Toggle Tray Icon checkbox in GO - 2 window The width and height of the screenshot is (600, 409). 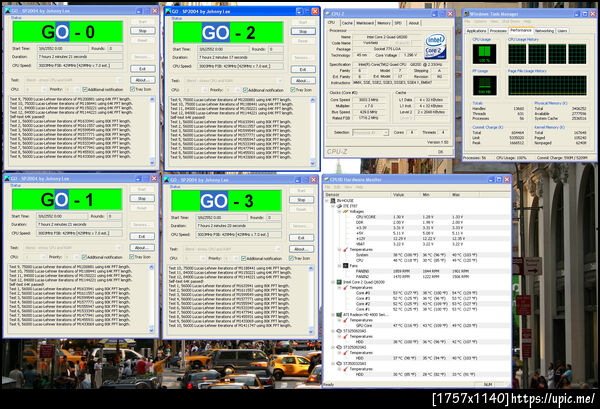(293, 90)
